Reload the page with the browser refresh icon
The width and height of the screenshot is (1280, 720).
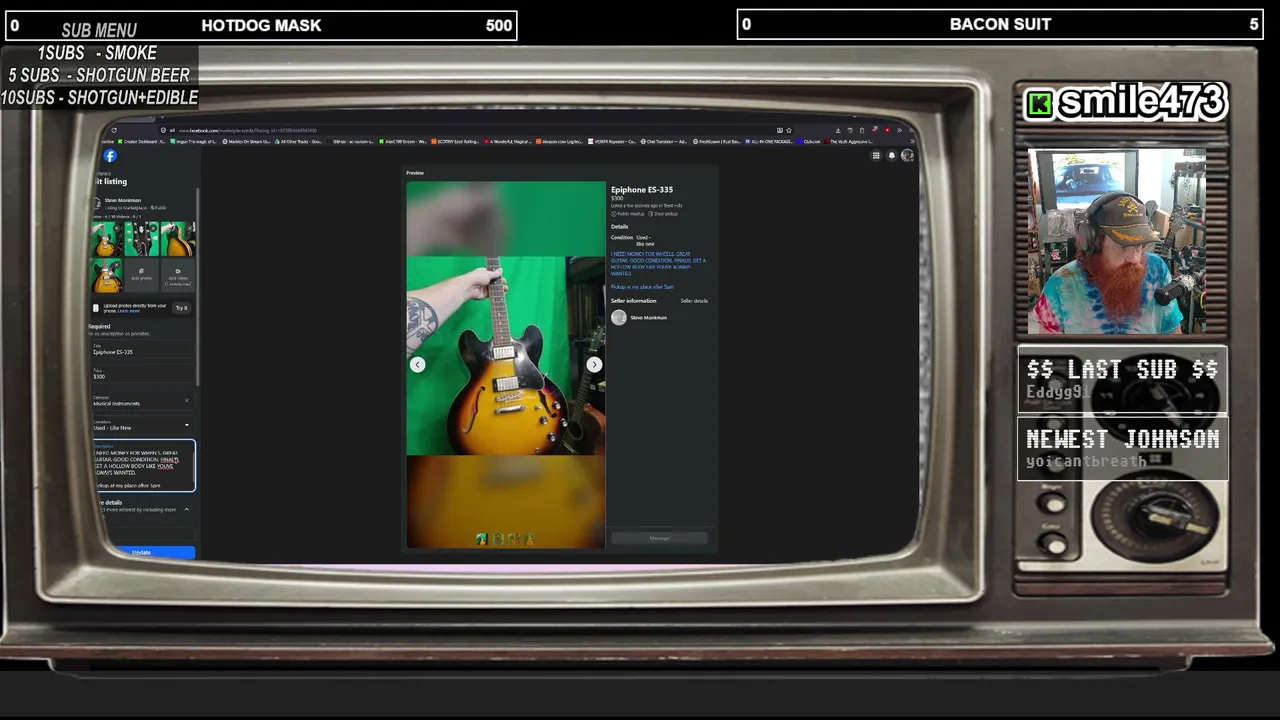tap(114, 130)
